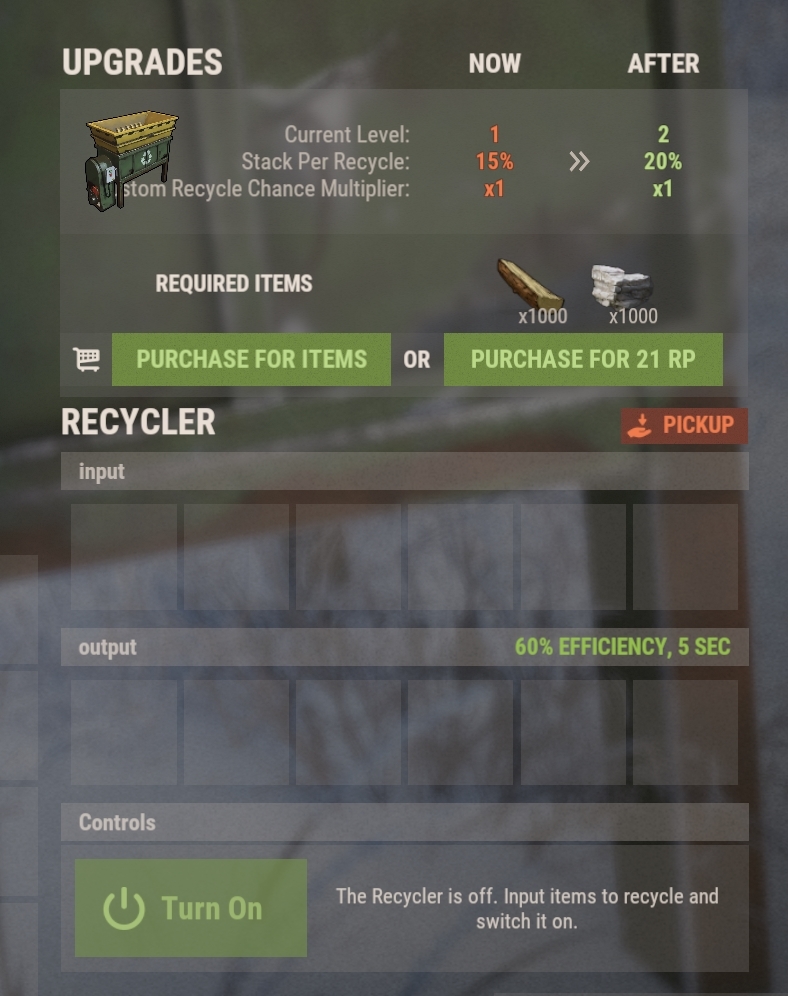Click the power icon on Turn On
This screenshot has height=996, width=788.
click(124, 908)
